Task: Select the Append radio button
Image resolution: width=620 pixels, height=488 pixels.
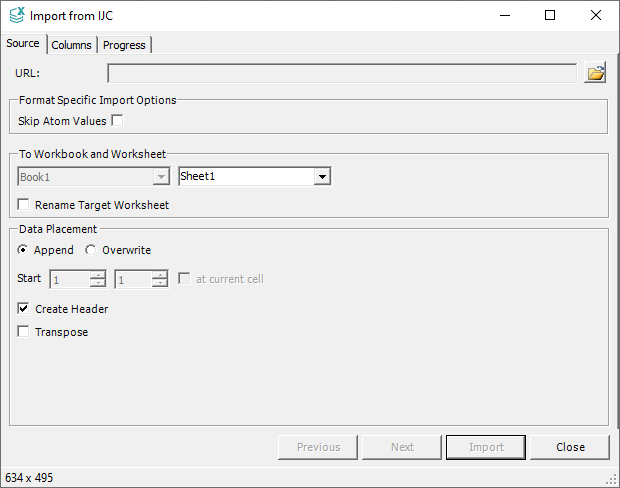Action: click(x=23, y=250)
